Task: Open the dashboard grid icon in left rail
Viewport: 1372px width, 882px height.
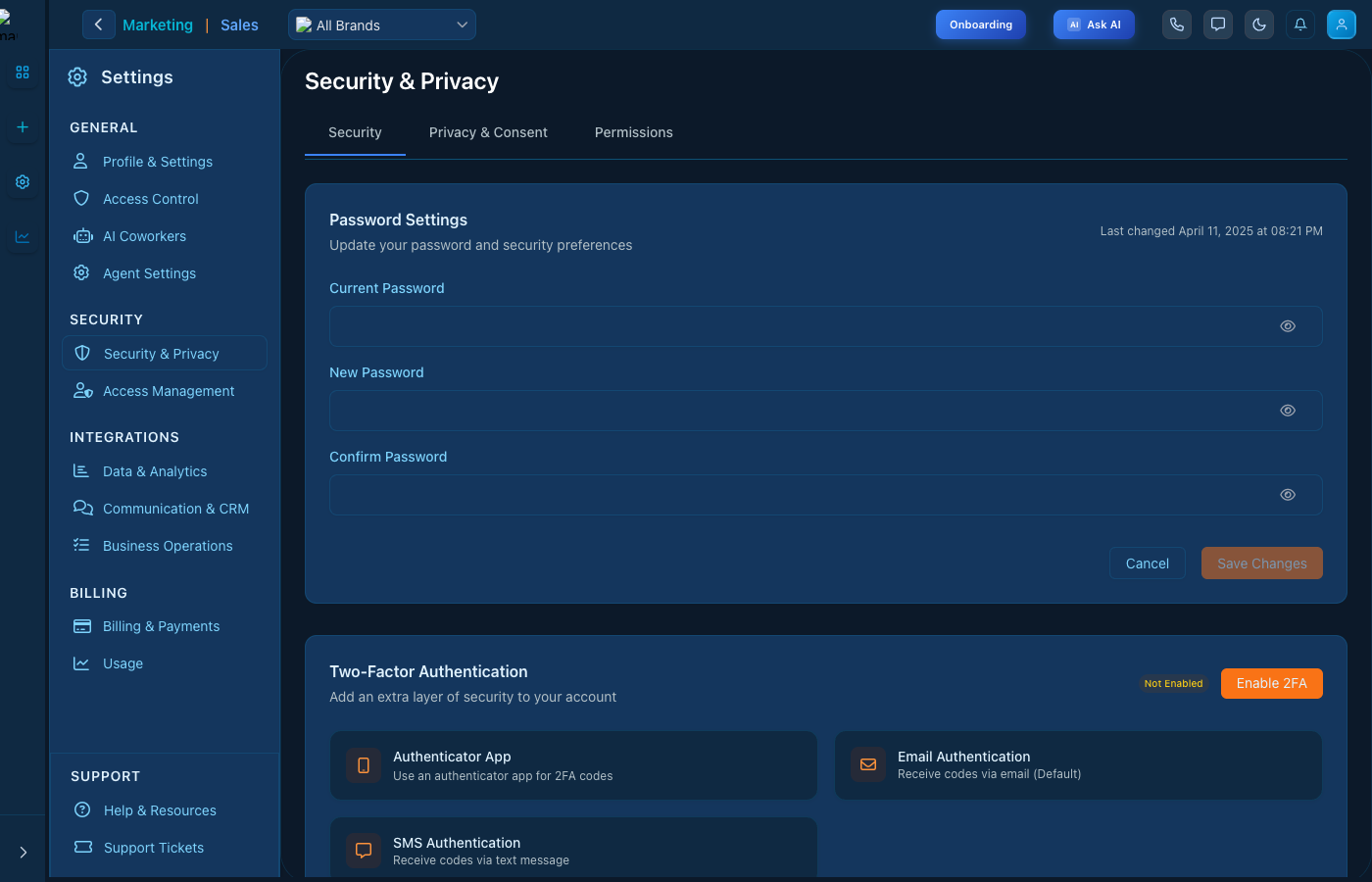Action: (23, 73)
